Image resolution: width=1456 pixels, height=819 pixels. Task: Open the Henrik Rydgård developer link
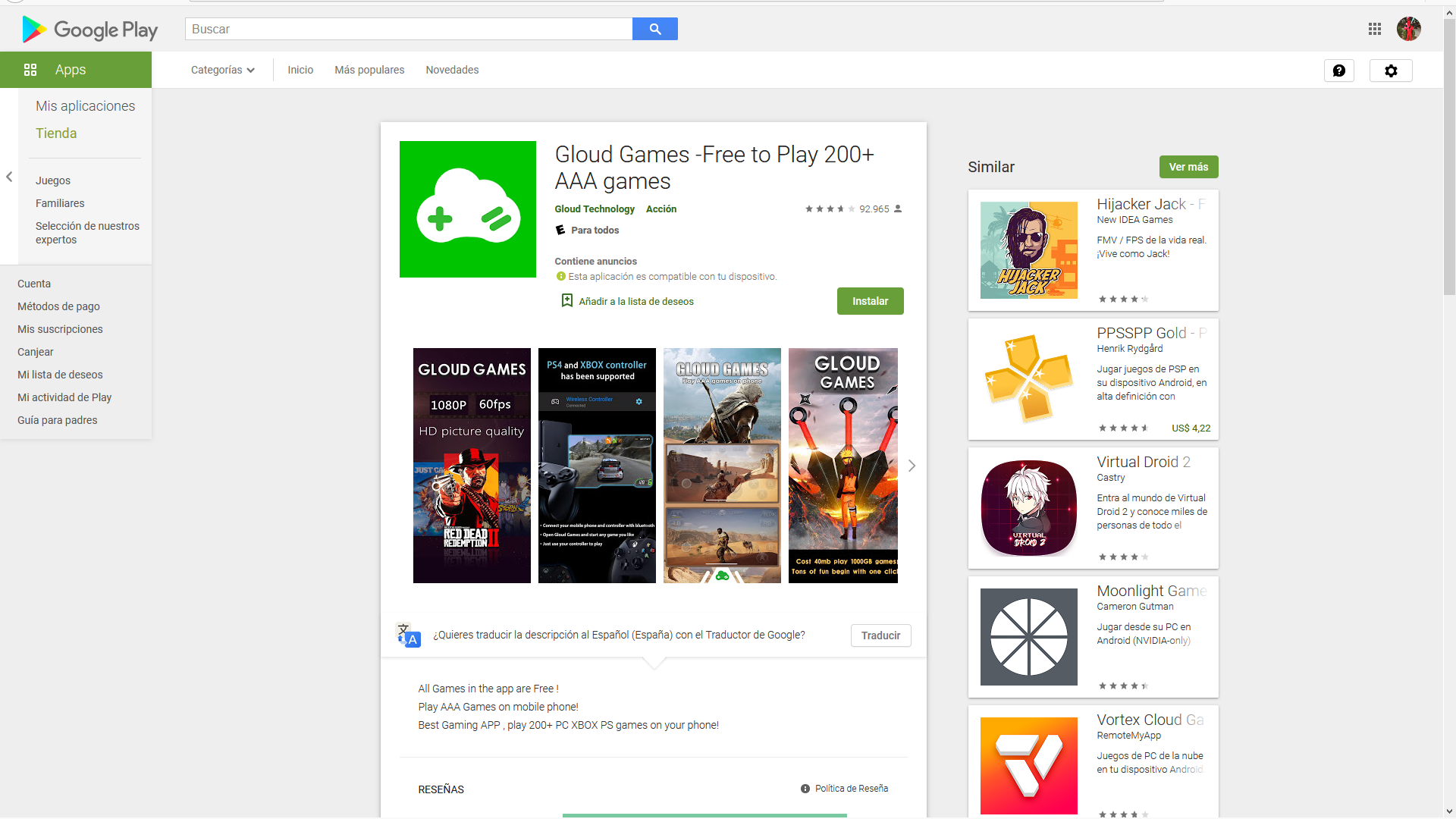point(1129,349)
